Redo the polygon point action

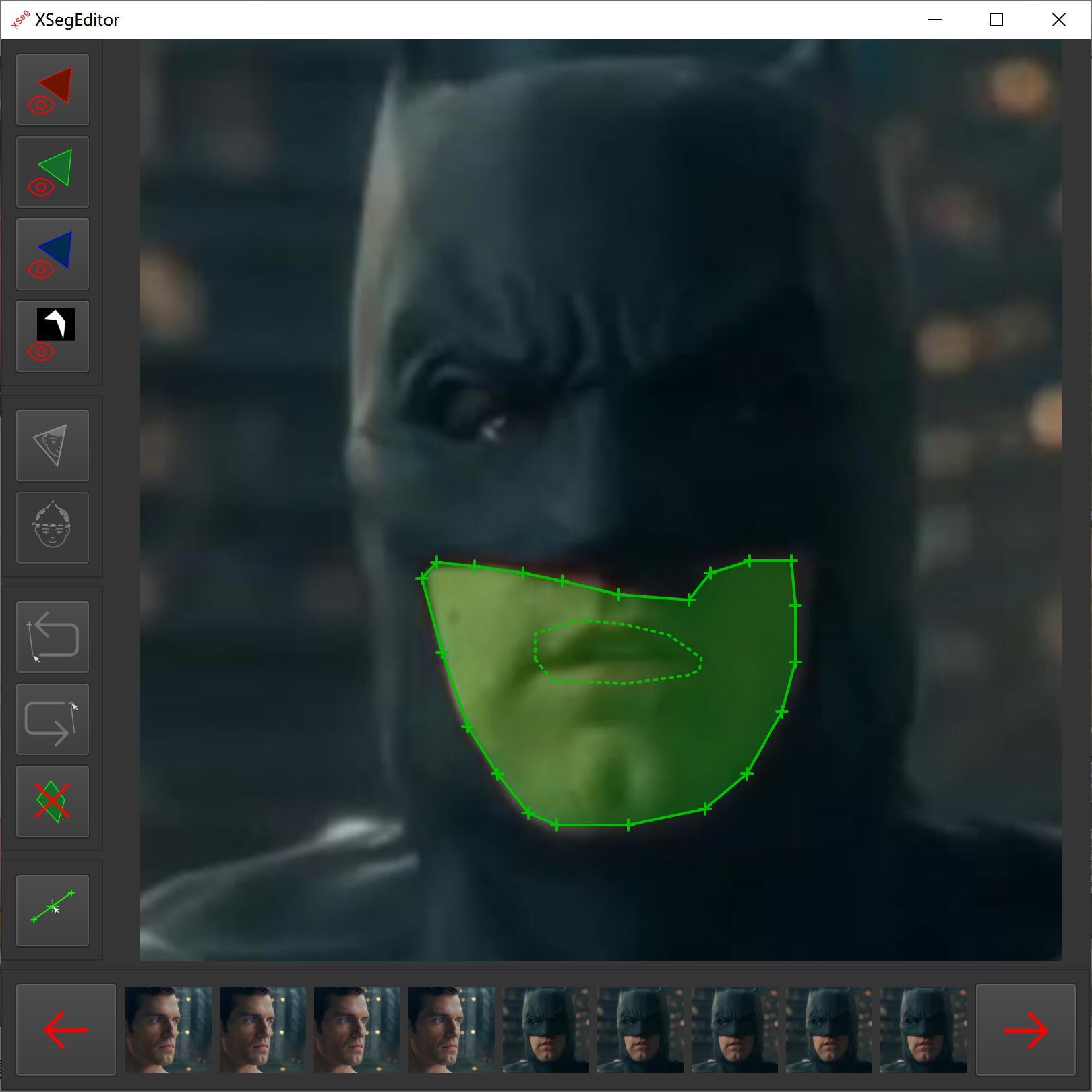click(x=53, y=719)
